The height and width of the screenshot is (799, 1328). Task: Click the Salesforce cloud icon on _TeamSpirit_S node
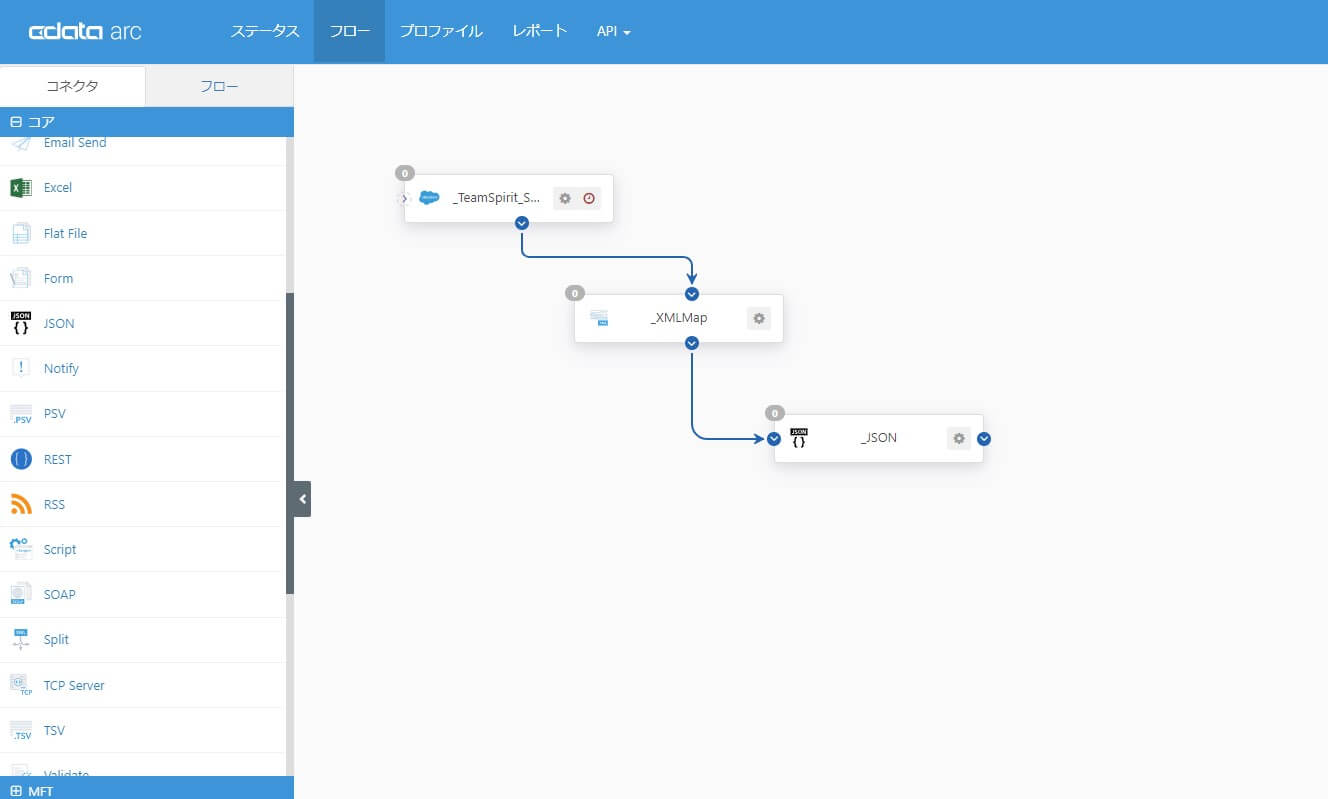tap(429, 198)
